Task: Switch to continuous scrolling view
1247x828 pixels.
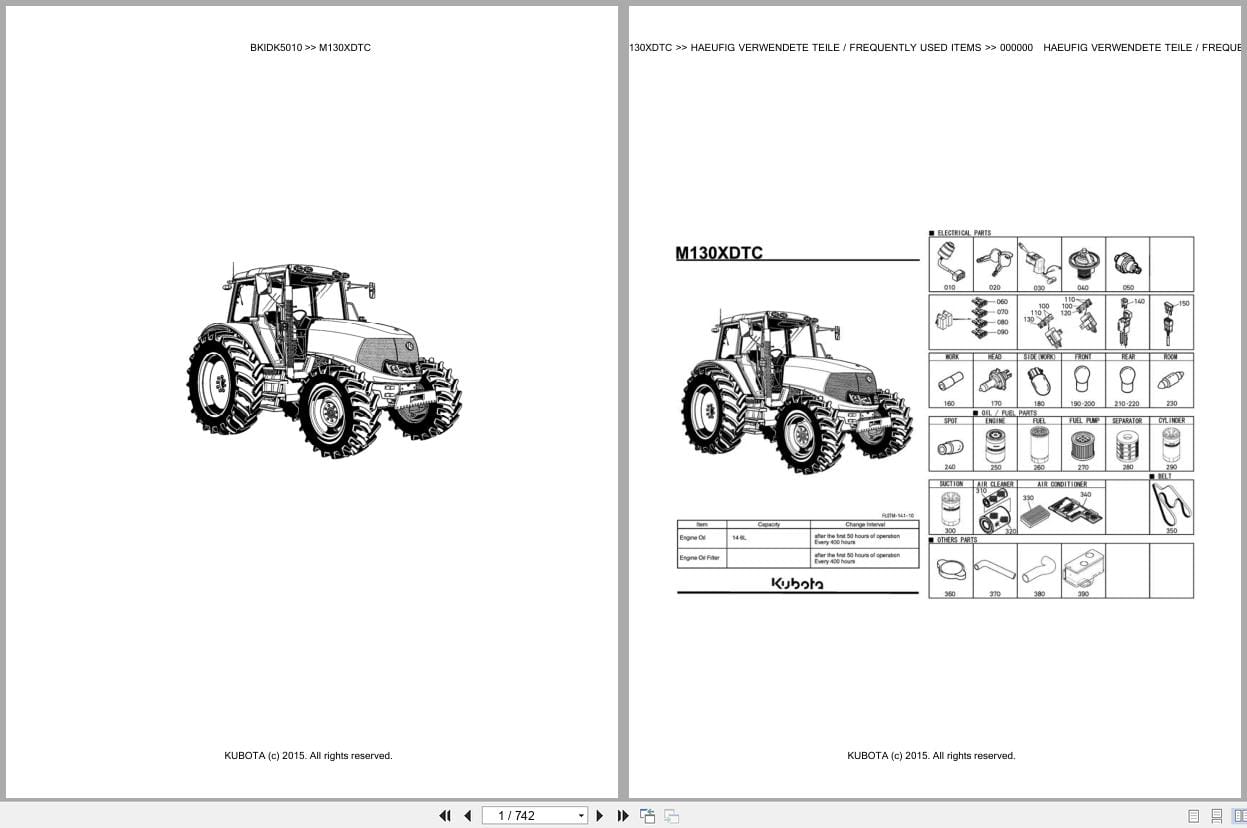Action: (x=1216, y=816)
